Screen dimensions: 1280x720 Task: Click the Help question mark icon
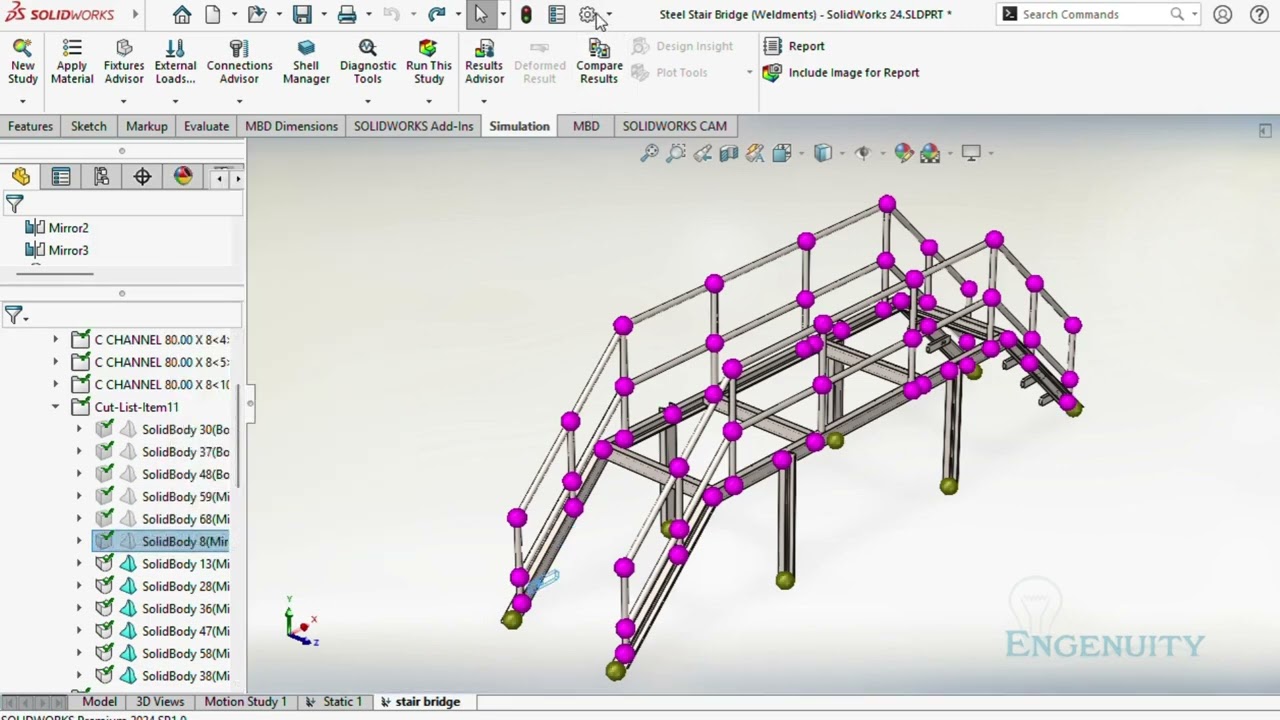click(x=1259, y=15)
